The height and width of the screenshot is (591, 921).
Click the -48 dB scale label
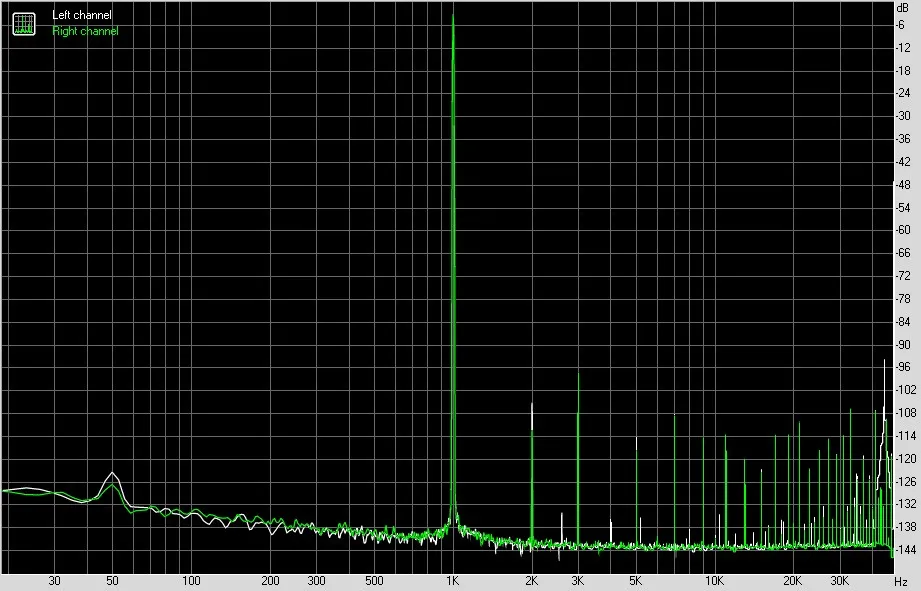click(903, 184)
